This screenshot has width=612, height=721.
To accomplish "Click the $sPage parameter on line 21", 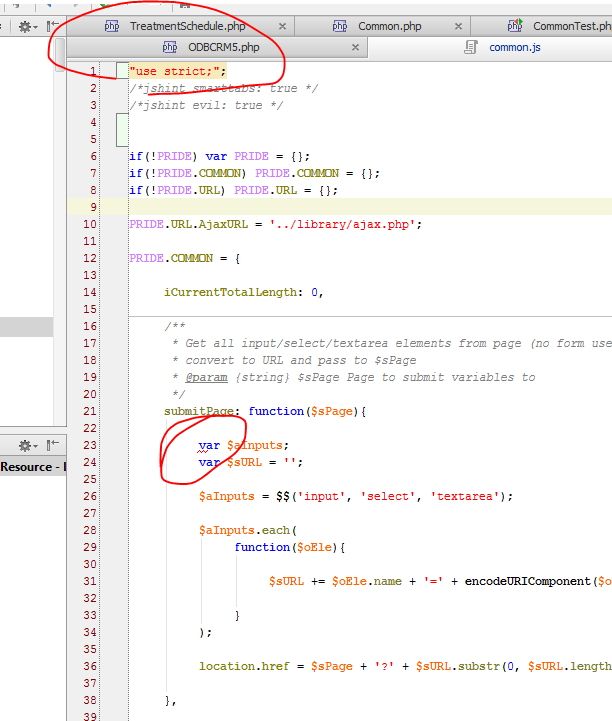I will pos(332,412).
